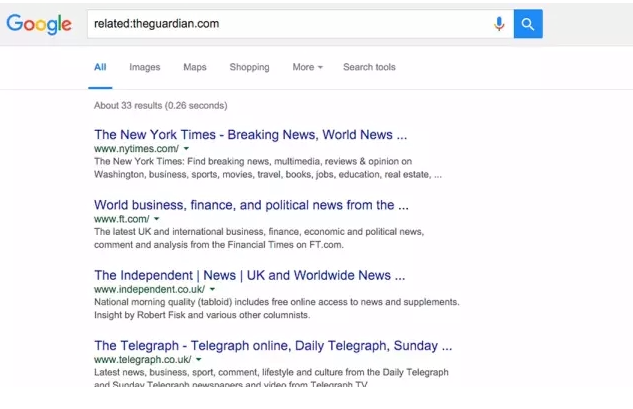633x409 pixels.
Task: Expand arrow next to www.independent.co.uk/
Action: click(x=212, y=289)
